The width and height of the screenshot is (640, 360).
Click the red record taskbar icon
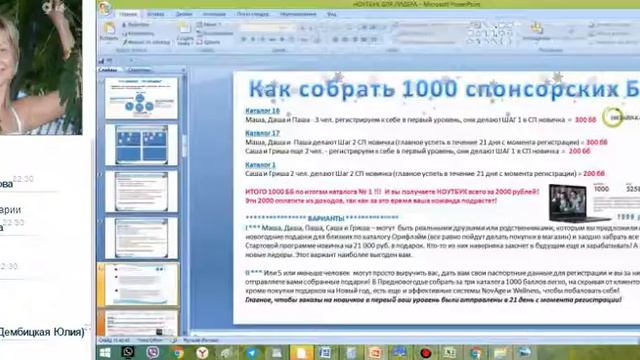[x=426, y=353]
